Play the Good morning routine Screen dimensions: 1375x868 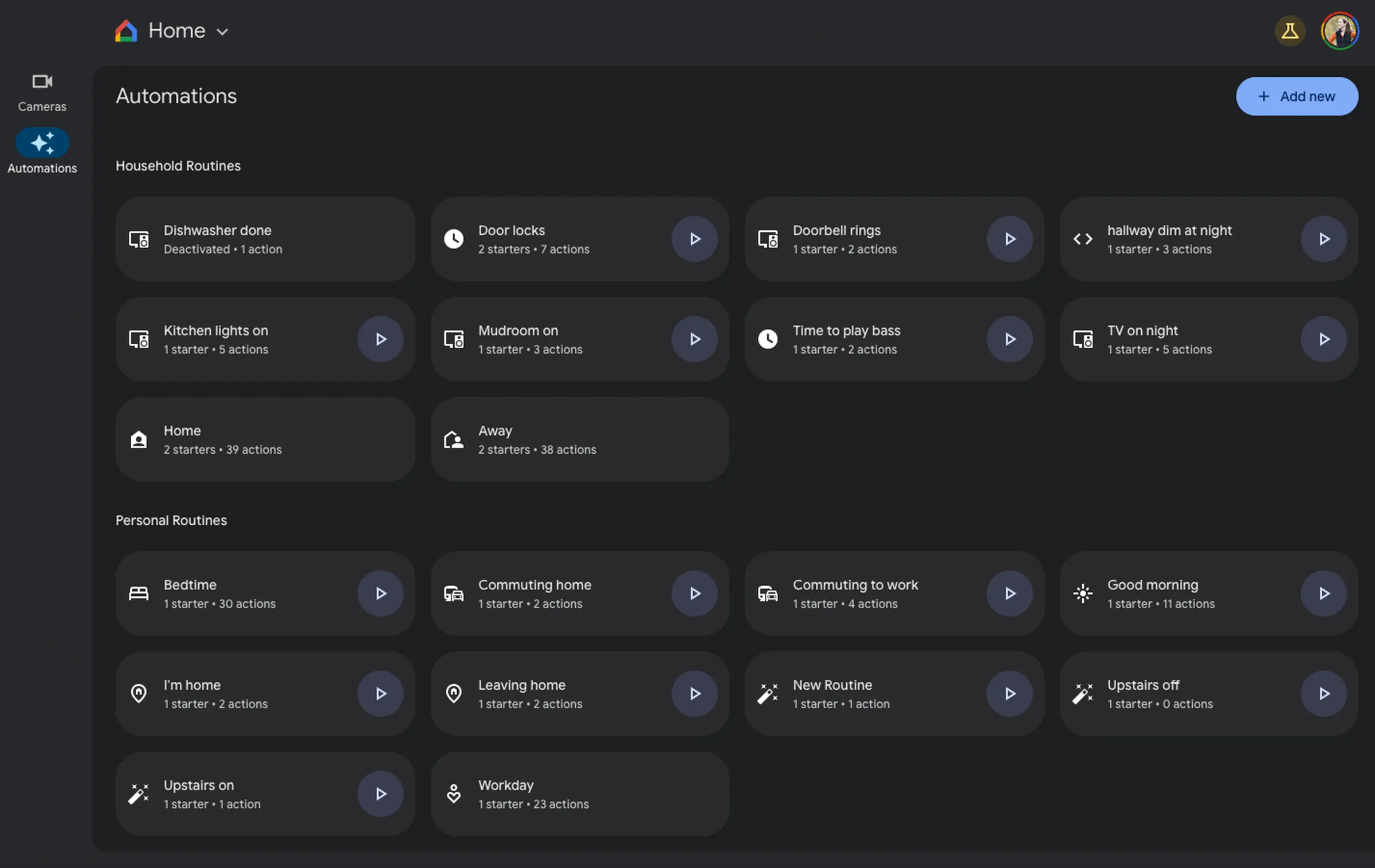pos(1323,594)
